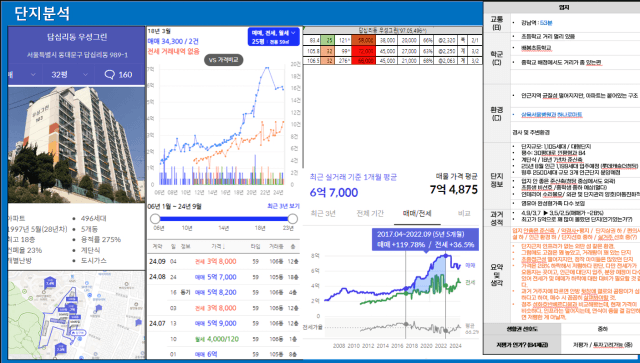This screenshot has width=640, height=363.
Task: Click the 7억 4,875 listing average value
Action: click(x=453, y=190)
